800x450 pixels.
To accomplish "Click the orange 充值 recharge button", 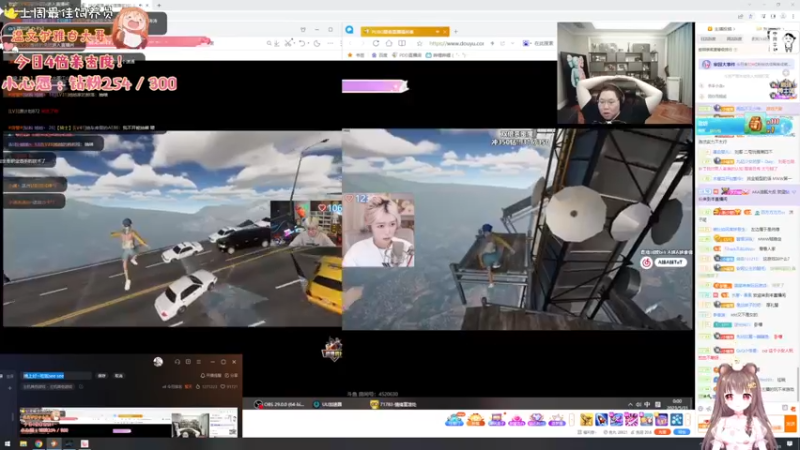I will pos(662,432).
